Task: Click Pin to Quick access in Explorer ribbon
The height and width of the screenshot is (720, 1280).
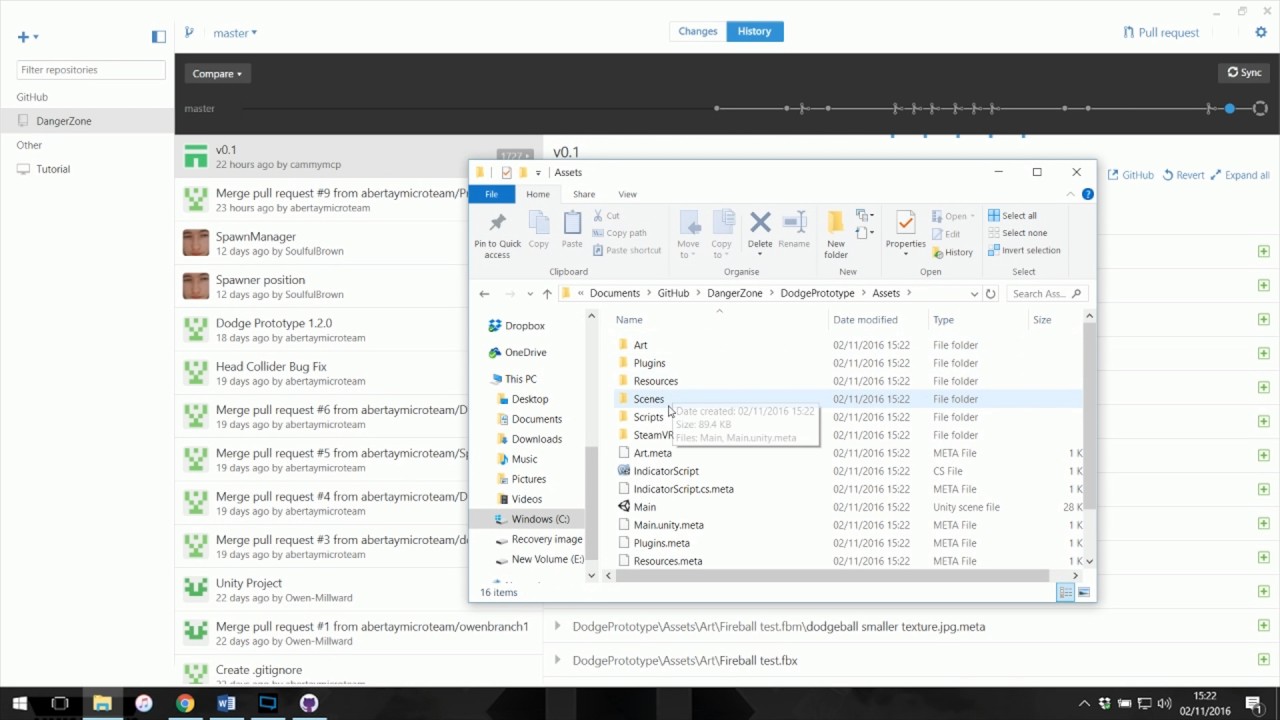Action: (497, 235)
